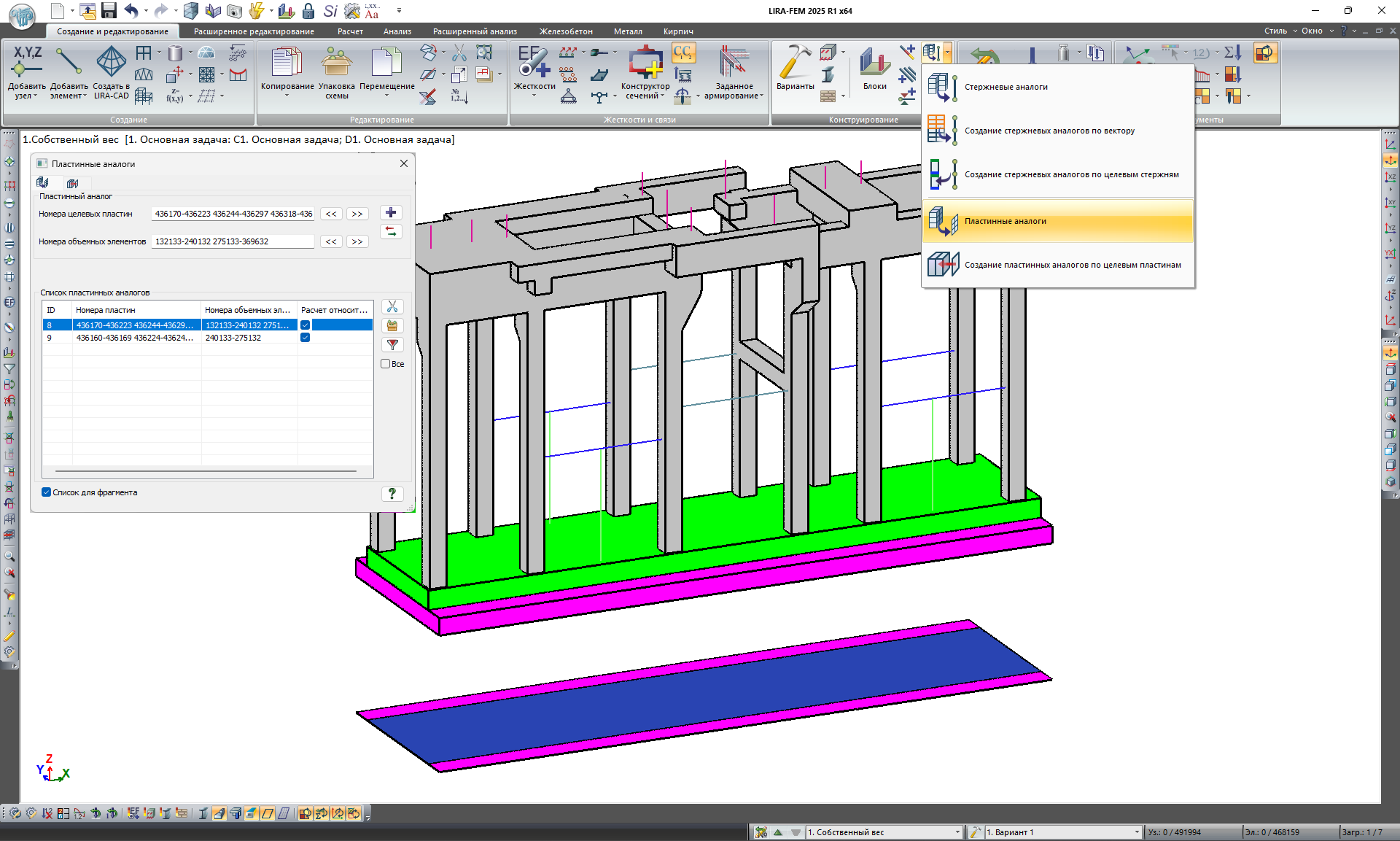The width and height of the screenshot is (1400, 841).
Task: Click the green question mark help icon
Action: pos(392,493)
